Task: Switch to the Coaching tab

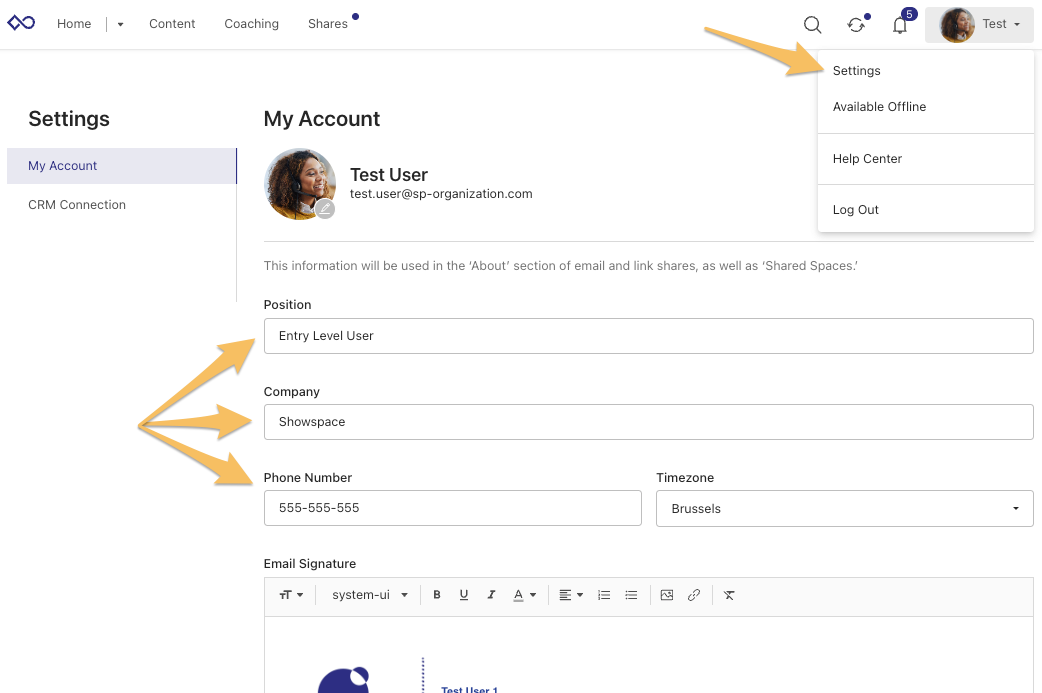Action: tap(251, 23)
